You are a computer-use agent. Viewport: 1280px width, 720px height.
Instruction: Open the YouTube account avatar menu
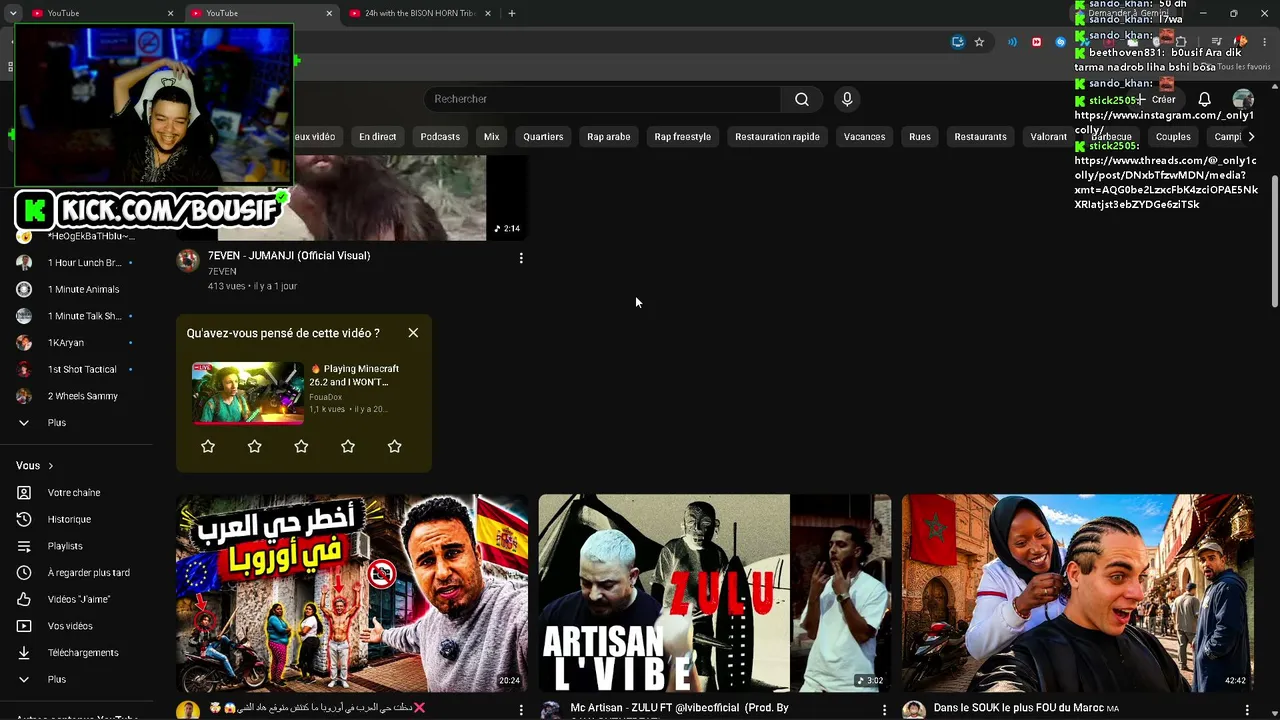[1243, 99]
